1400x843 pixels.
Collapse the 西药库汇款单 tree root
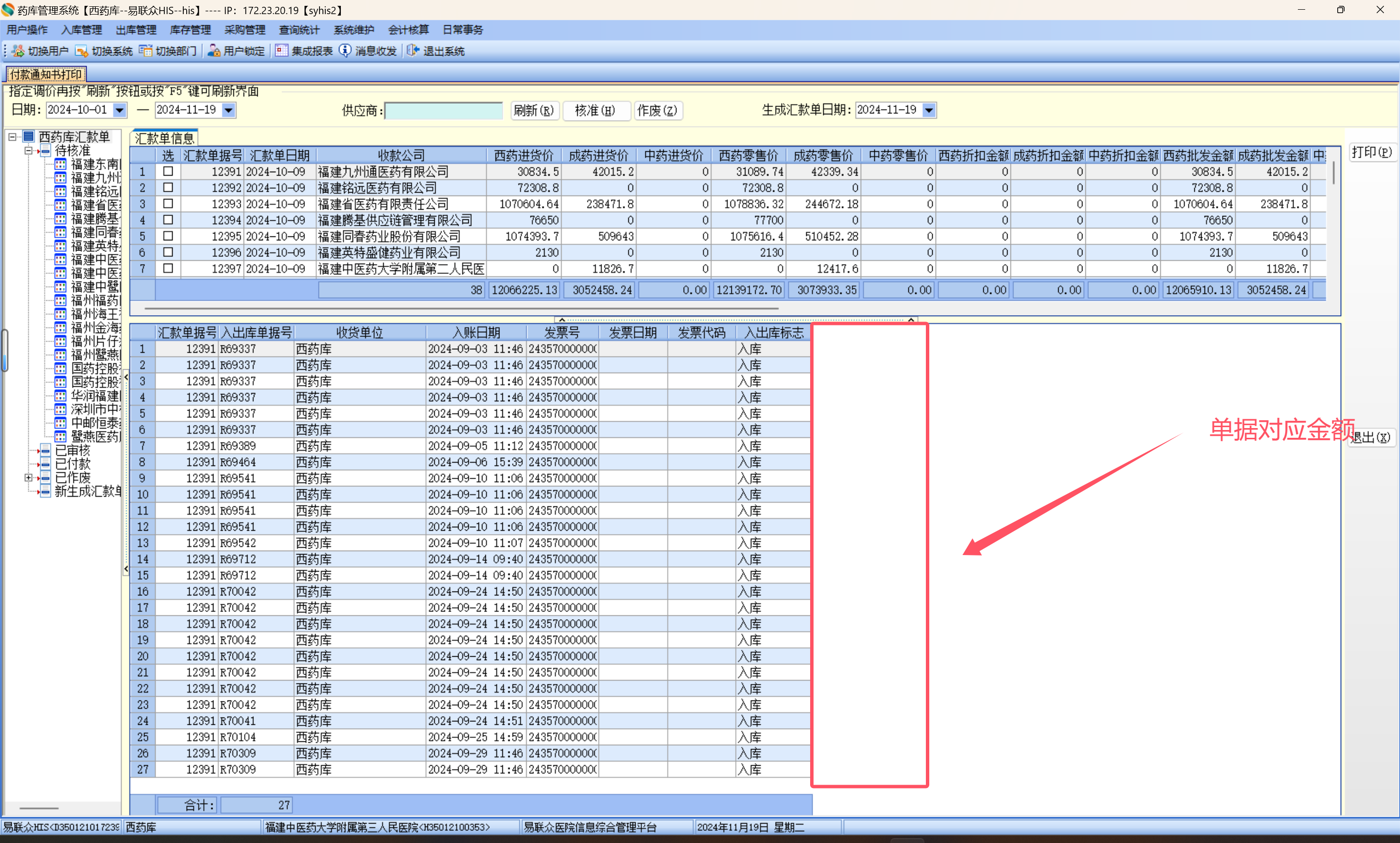pos(13,137)
